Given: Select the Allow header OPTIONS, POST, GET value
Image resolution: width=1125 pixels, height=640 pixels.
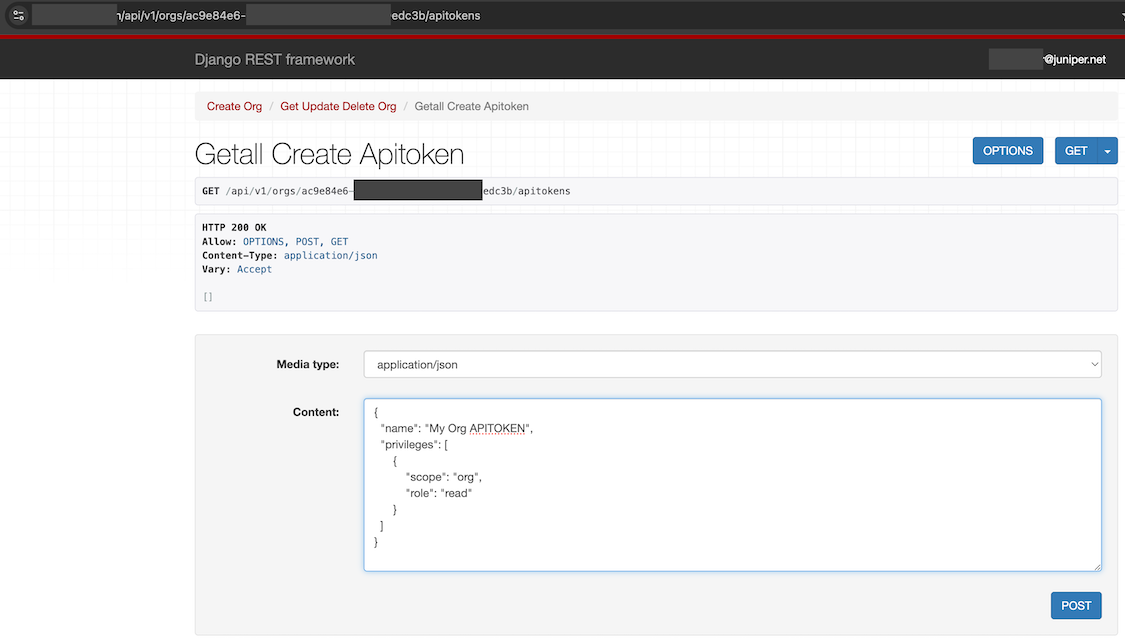Looking at the screenshot, I should click(296, 242).
